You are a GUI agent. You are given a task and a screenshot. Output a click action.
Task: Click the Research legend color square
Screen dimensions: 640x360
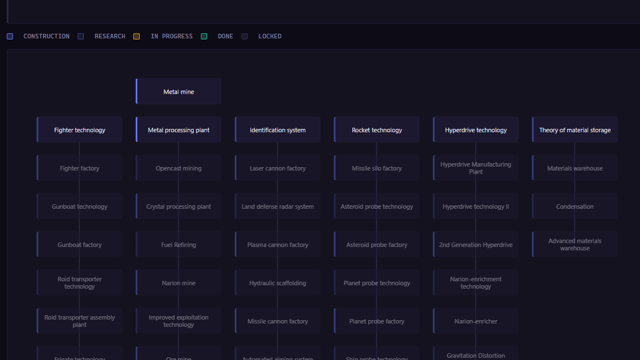[81, 36]
